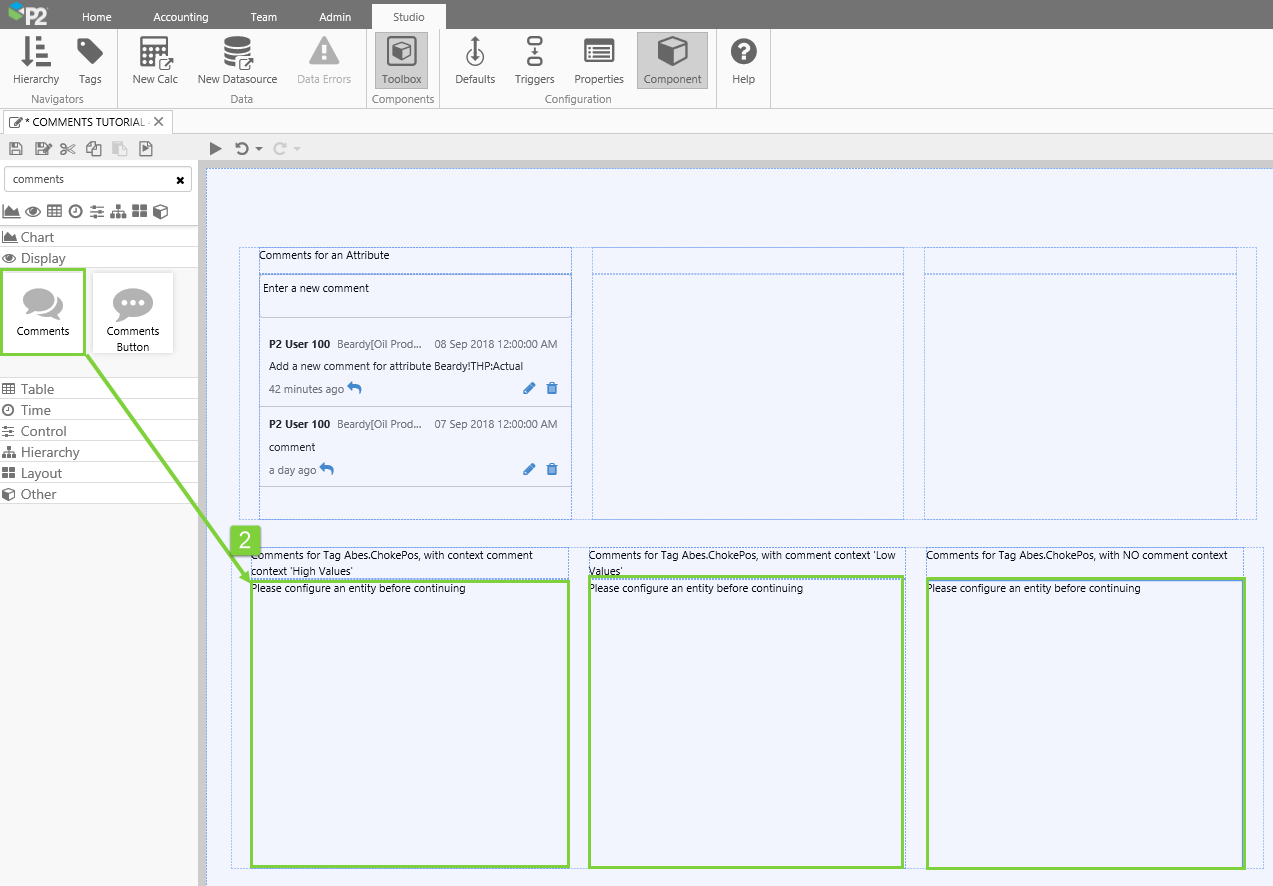The height and width of the screenshot is (886, 1273).
Task: Toggle the Component panel
Action: [x=672, y=61]
